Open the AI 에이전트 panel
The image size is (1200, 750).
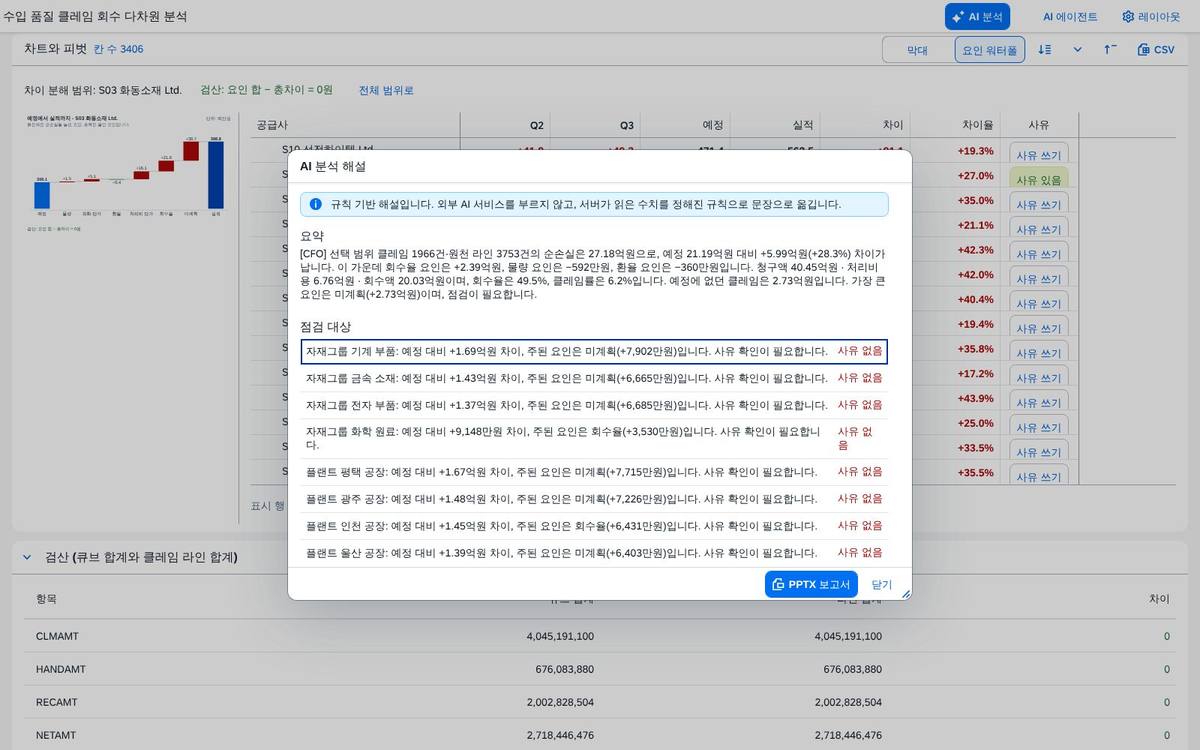[x=1069, y=16]
